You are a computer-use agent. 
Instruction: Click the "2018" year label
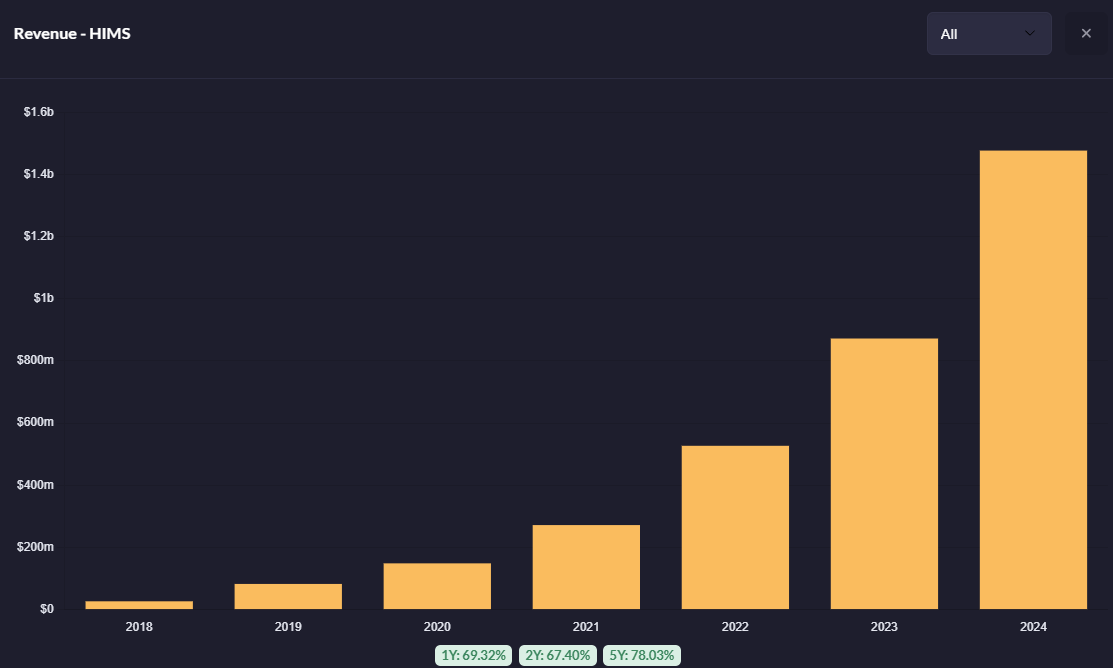coord(139,627)
